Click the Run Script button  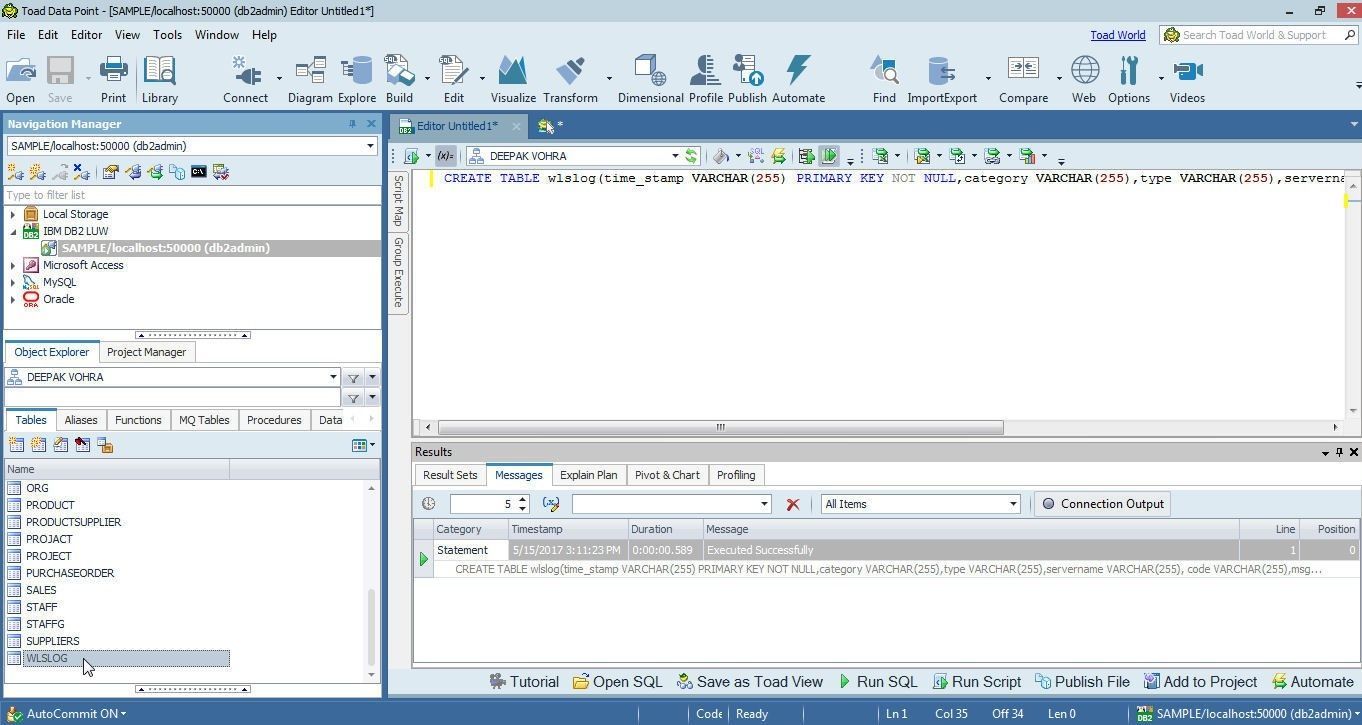tap(976, 682)
